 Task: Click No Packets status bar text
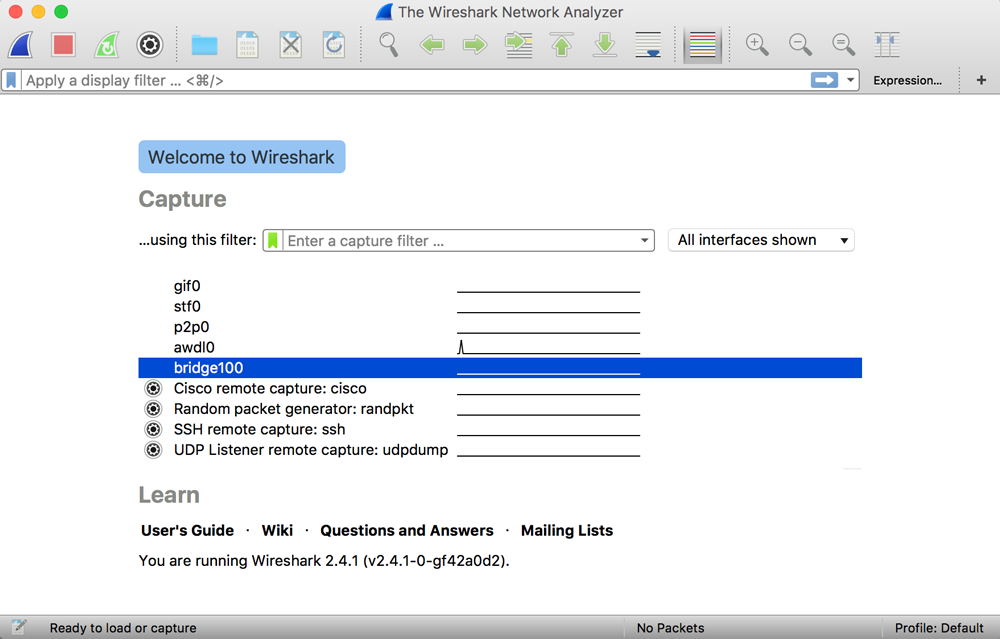(670, 628)
